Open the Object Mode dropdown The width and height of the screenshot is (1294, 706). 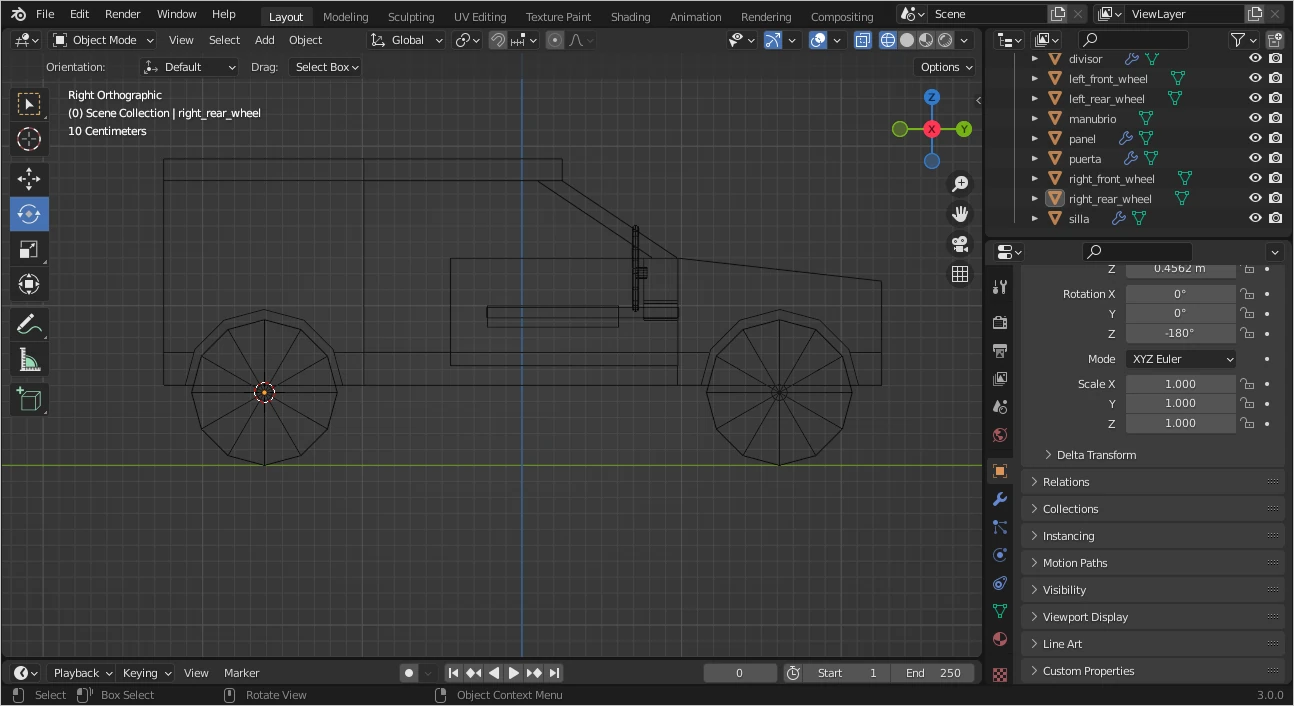(104, 40)
